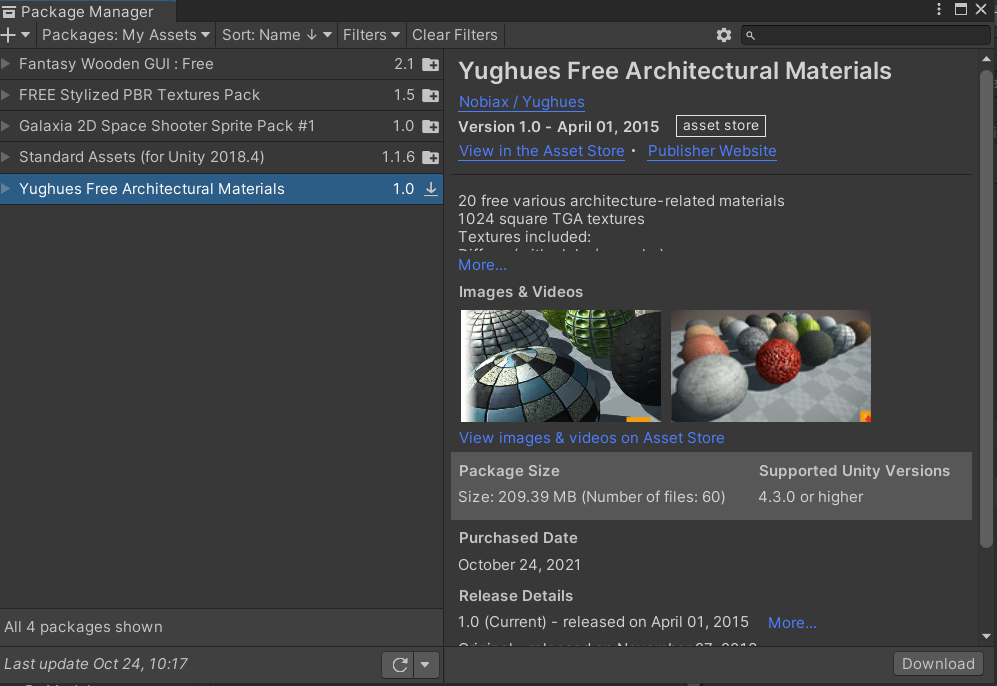Click download icon on Yughues row
997x686 pixels.
coord(430,189)
